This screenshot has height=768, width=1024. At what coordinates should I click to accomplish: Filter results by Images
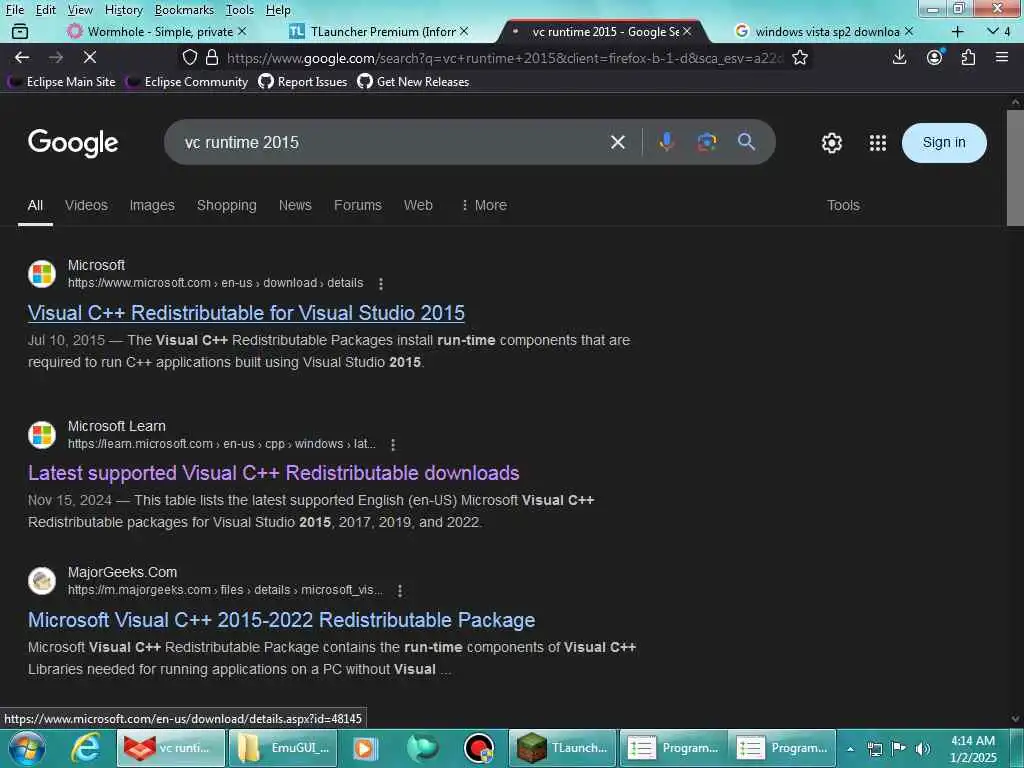coord(152,205)
